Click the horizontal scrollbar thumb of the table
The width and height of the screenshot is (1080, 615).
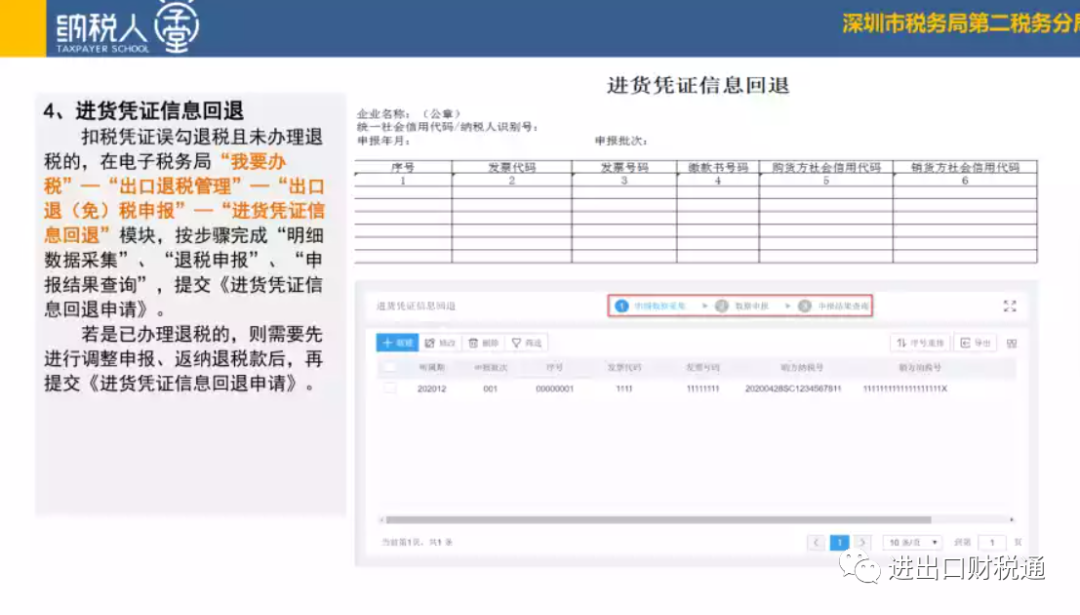(658, 520)
